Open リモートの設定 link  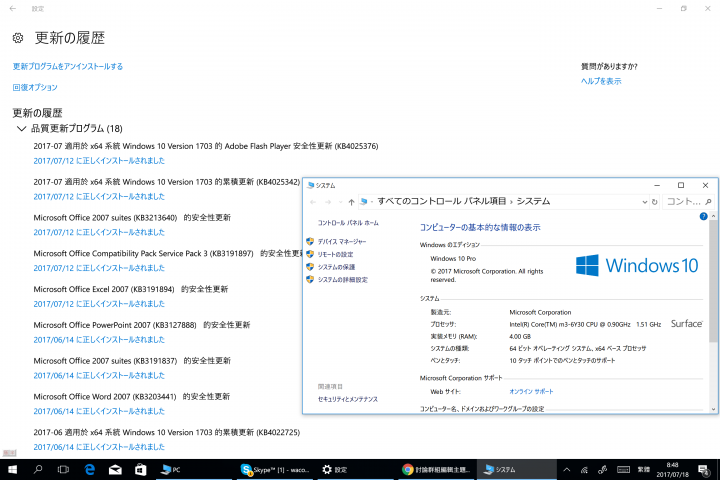tap(335, 254)
